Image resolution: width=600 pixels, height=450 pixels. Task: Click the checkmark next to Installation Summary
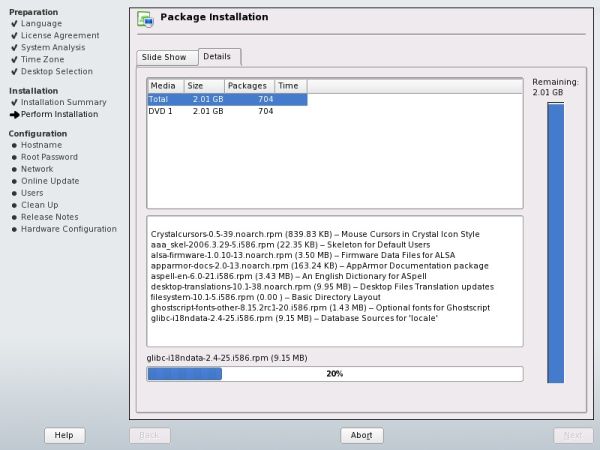tap(15, 102)
